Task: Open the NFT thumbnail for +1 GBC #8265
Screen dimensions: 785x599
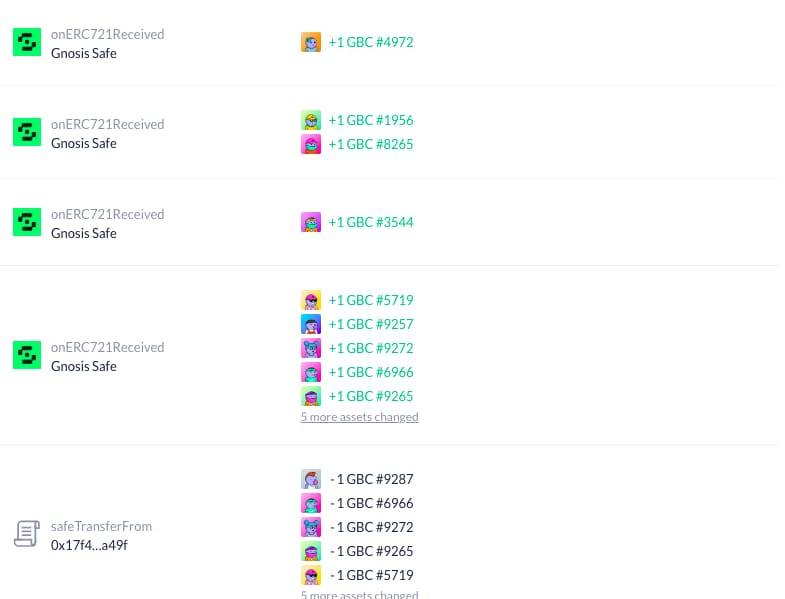Action: pos(311,144)
